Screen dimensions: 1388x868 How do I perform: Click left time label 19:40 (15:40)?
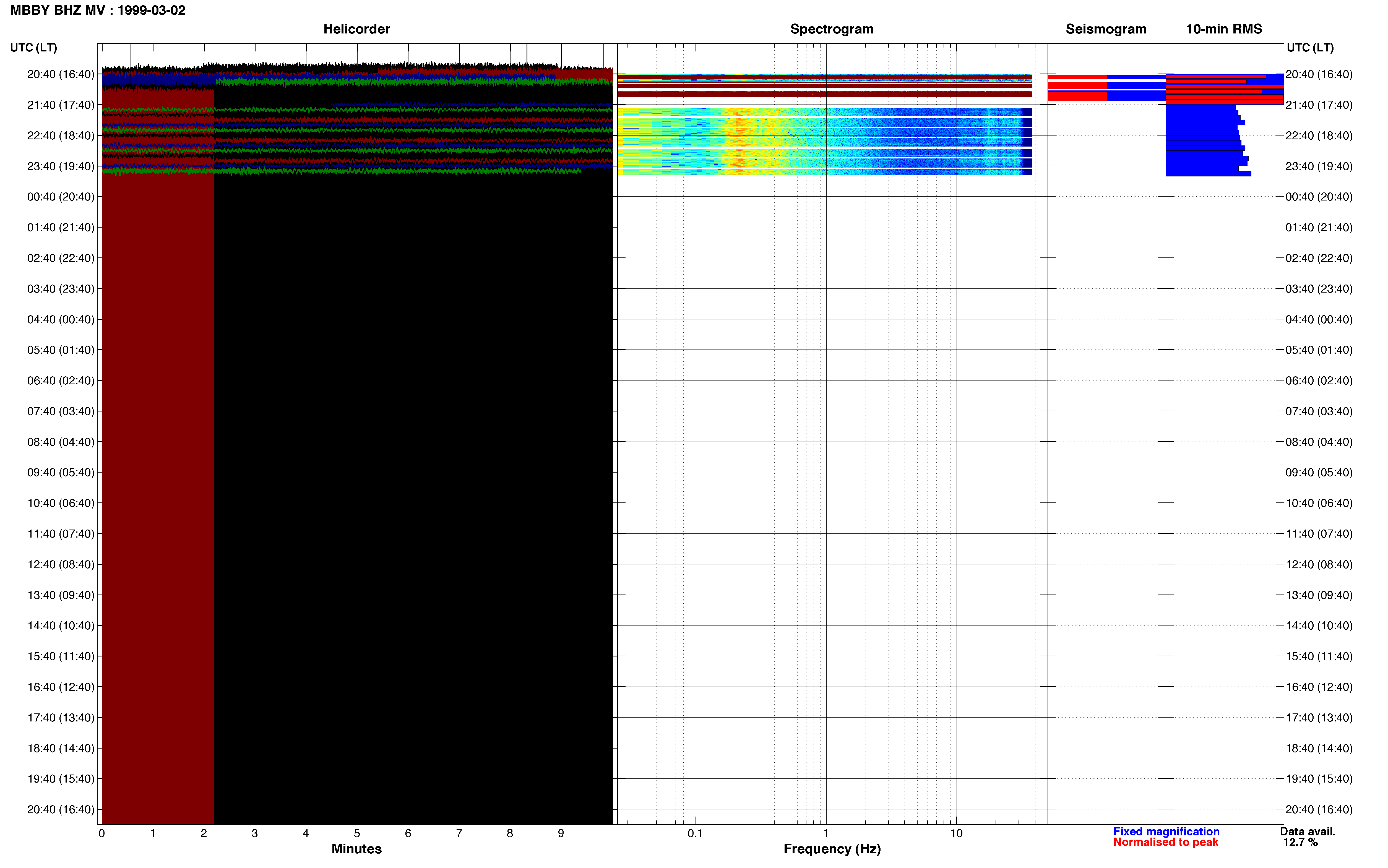(x=60, y=778)
